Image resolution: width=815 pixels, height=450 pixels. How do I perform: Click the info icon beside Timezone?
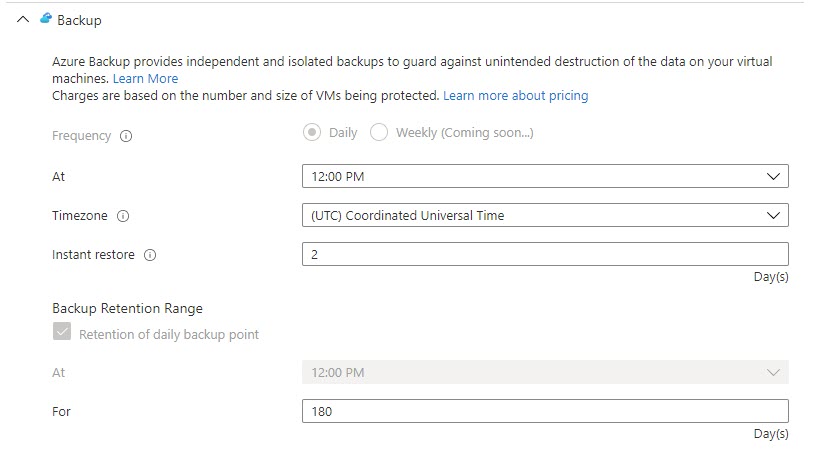(123, 216)
